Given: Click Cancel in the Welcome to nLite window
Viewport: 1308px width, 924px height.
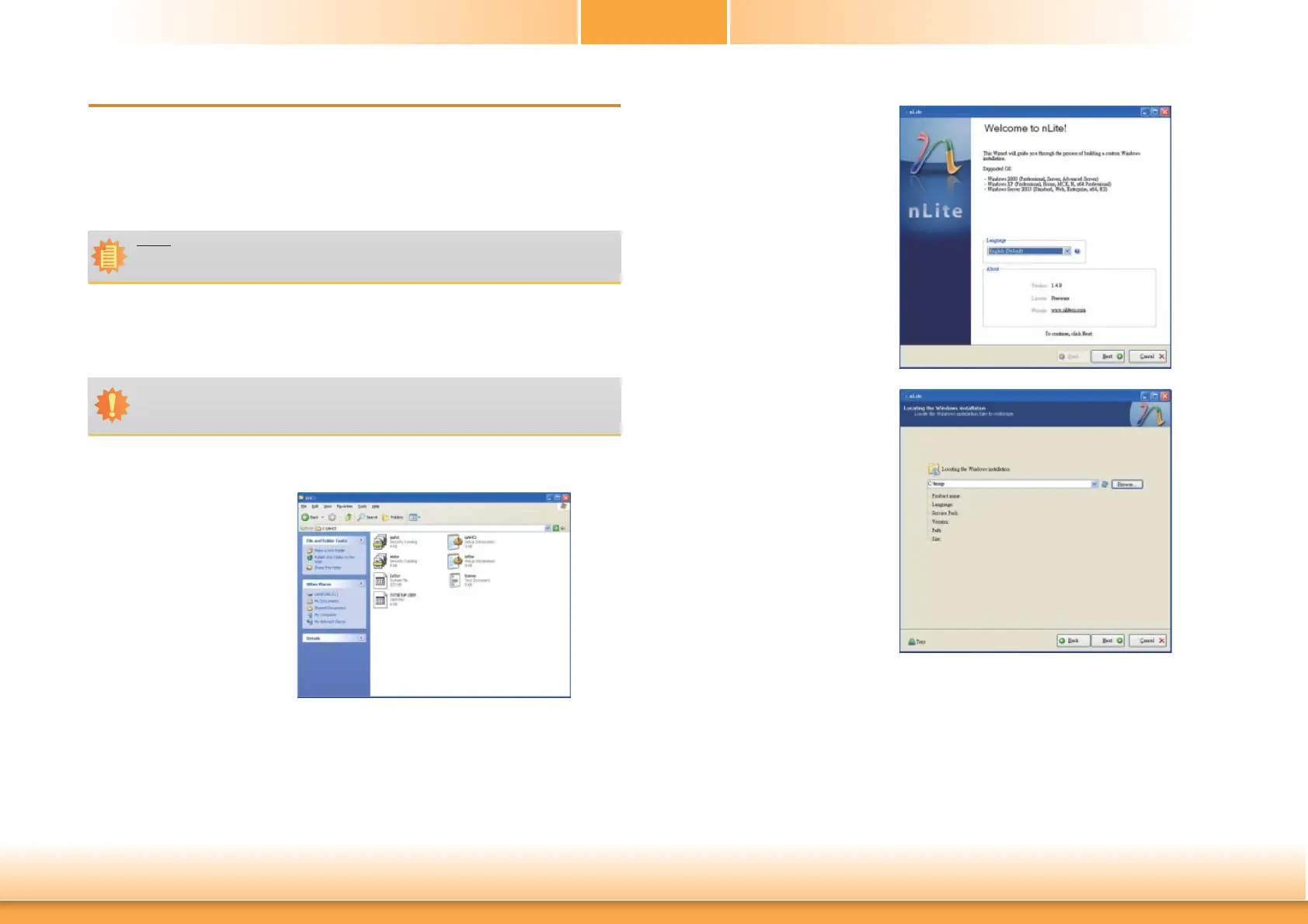Looking at the screenshot, I should (1148, 356).
